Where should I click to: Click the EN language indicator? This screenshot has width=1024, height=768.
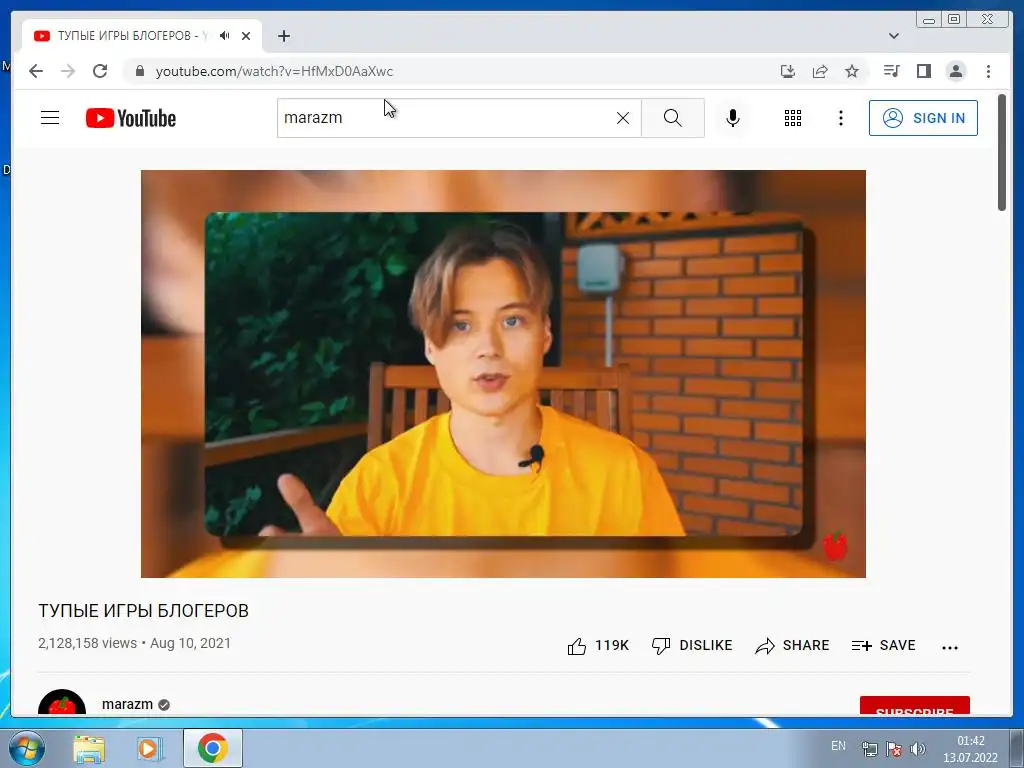pos(839,746)
